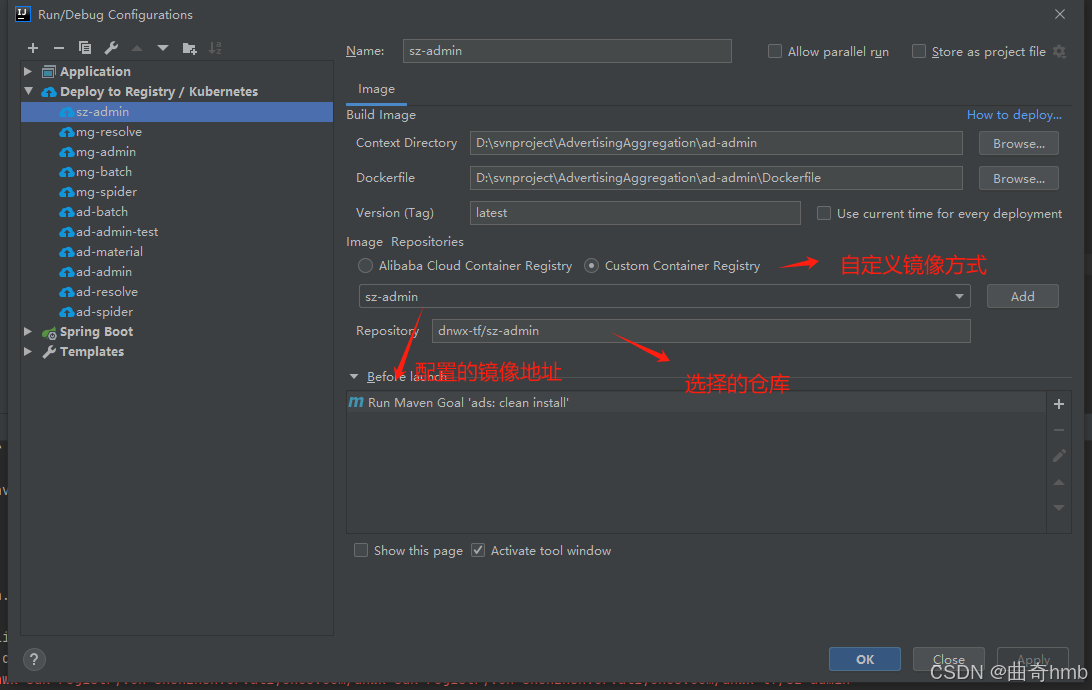Screen dimensions: 1092x690
Task: Select the ad-admin configuration
Action: [177, 272]
